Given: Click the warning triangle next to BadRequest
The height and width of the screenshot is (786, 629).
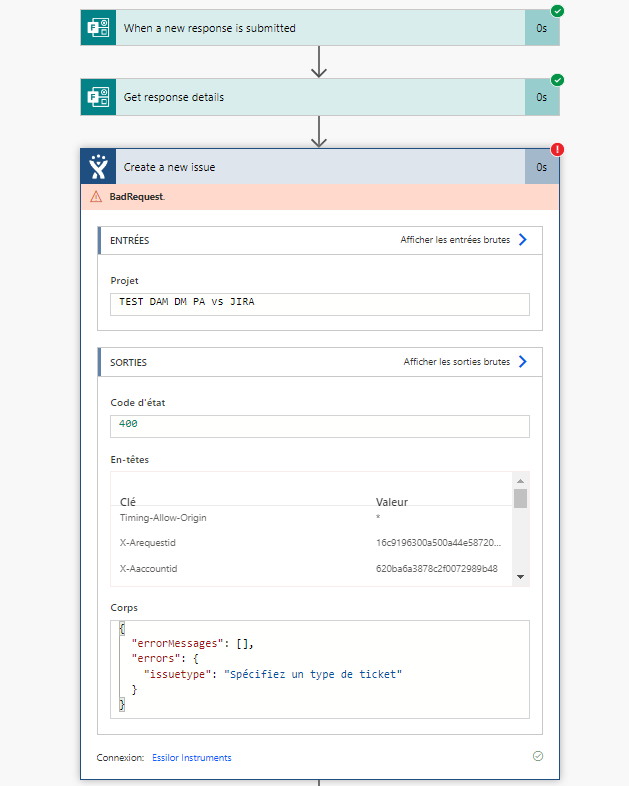Looking at the screenshot, I should click(x=96, y=196).
